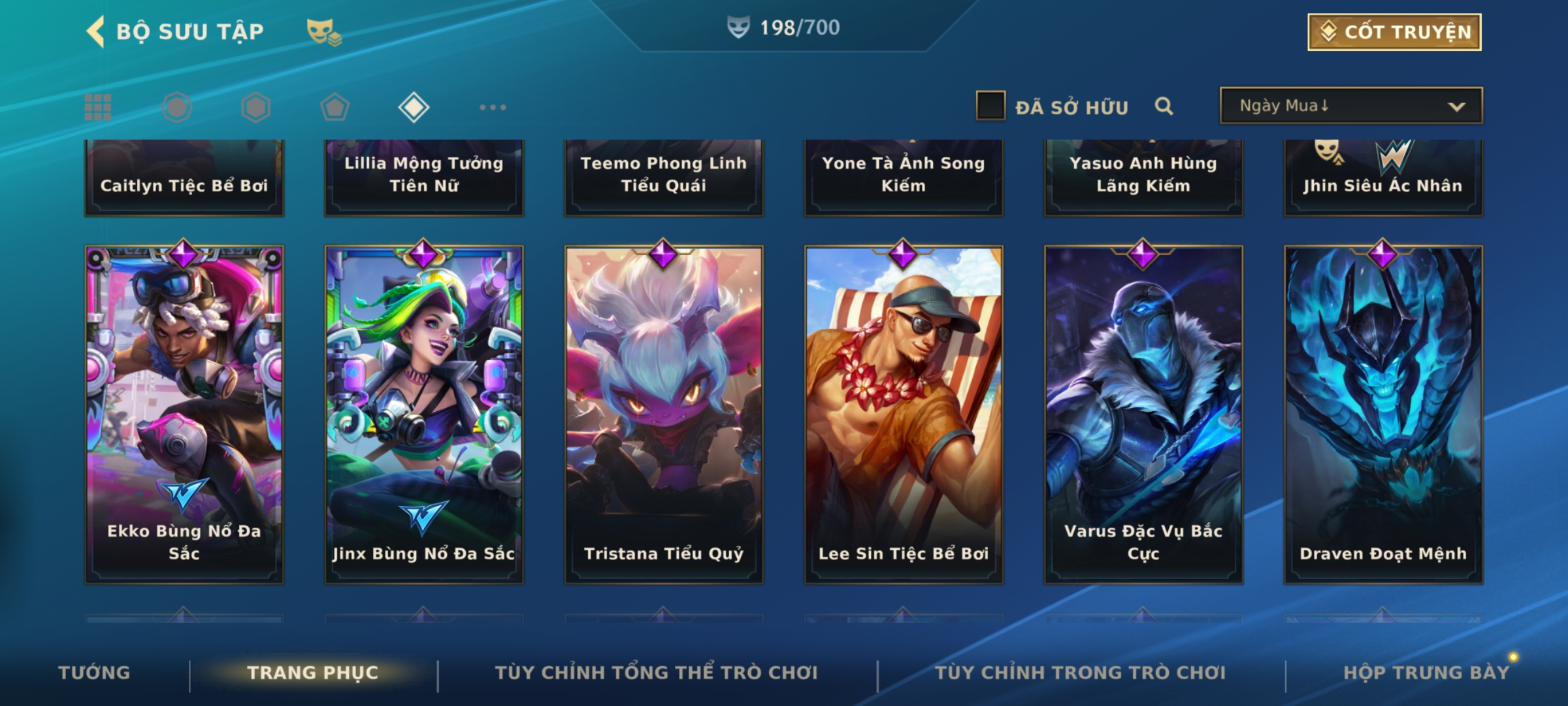Go back using the Bộ Sưu Tập arrow
1568x706 pixels.
95,31
